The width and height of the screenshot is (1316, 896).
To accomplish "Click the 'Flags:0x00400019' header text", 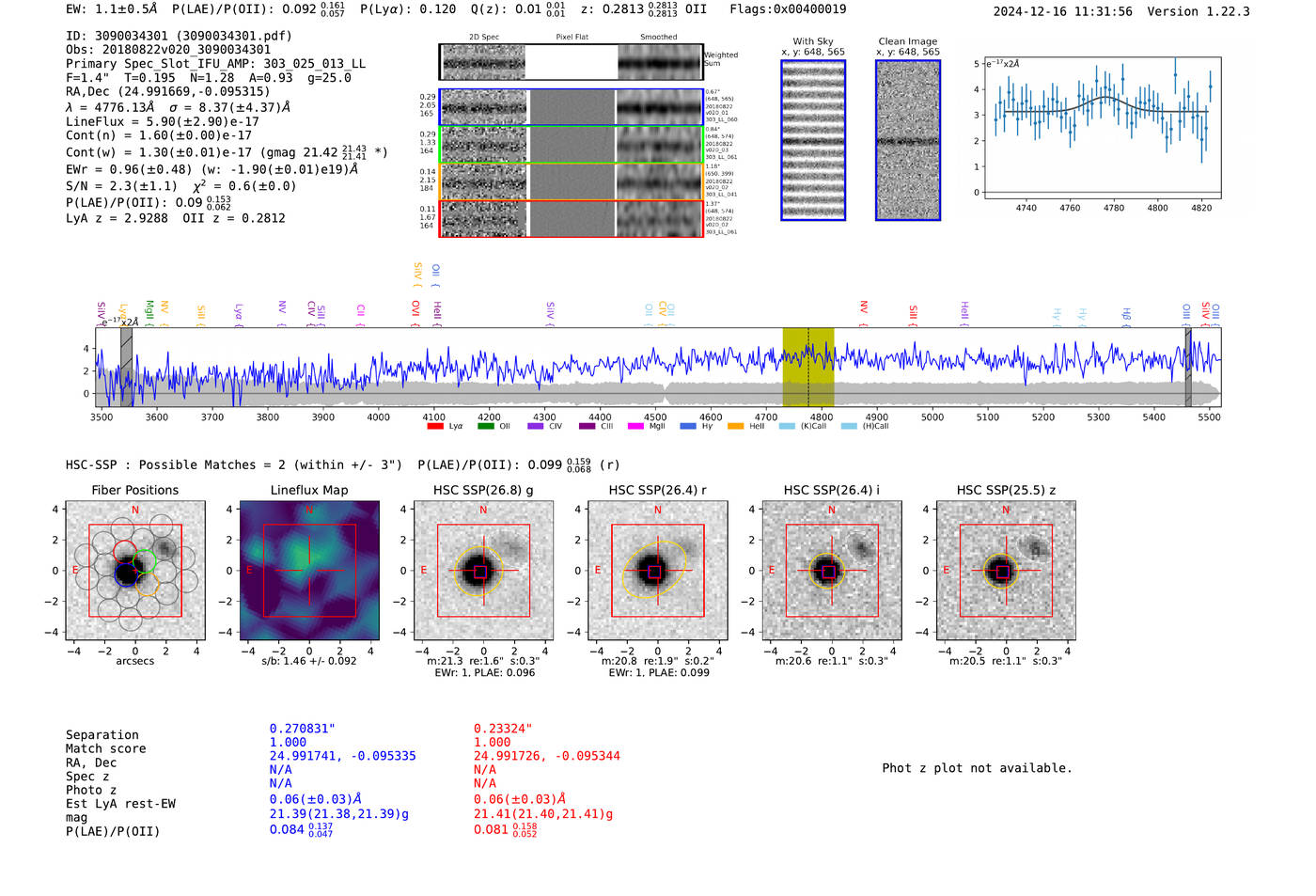I will pyautogui.click(x=788, y=9).
